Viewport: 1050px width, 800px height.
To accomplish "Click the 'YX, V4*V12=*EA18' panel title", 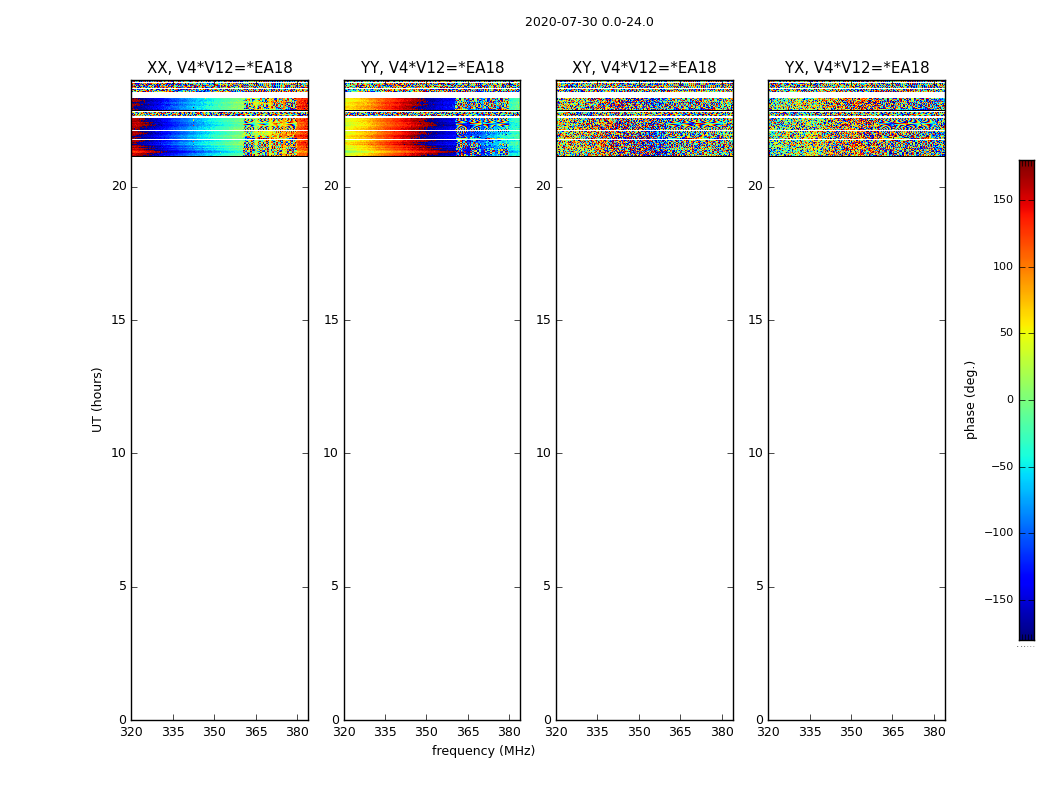I will [x=856, y=68].
